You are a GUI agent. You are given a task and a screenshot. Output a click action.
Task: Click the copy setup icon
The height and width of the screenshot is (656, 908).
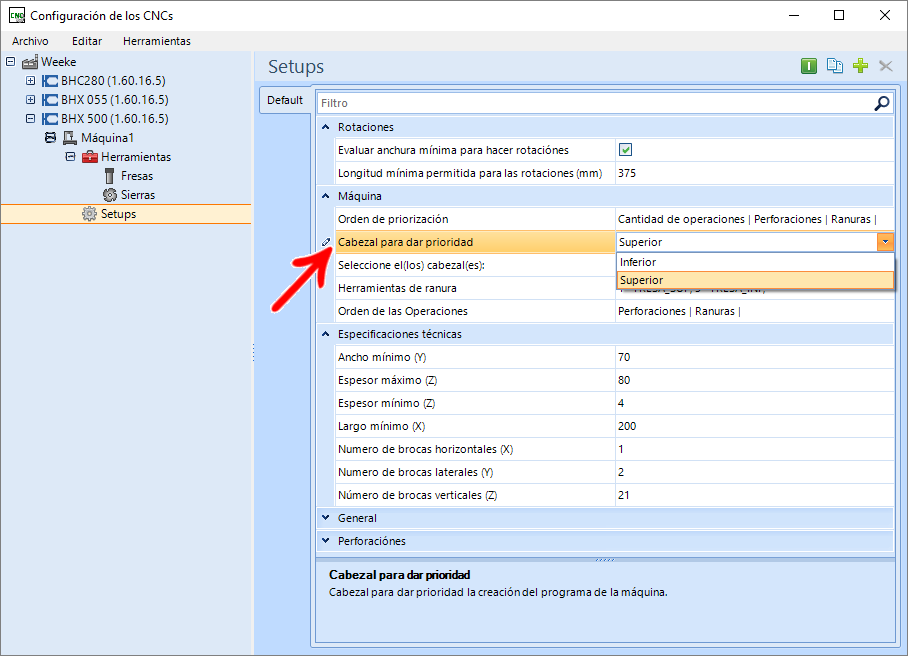coord(834,66)
